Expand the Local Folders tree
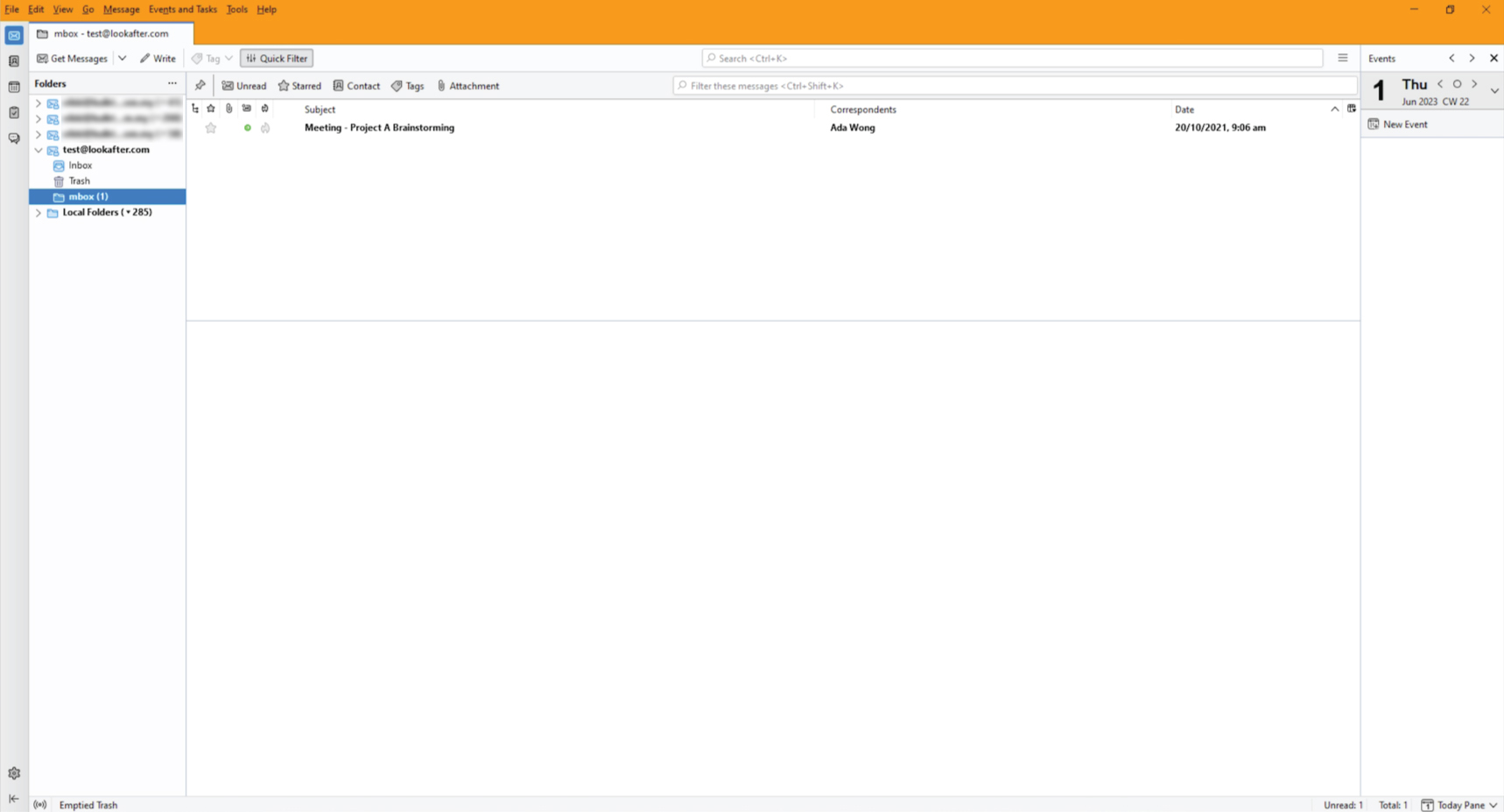Viewport: 1504px width, 812px height. [x=39, y=213]
